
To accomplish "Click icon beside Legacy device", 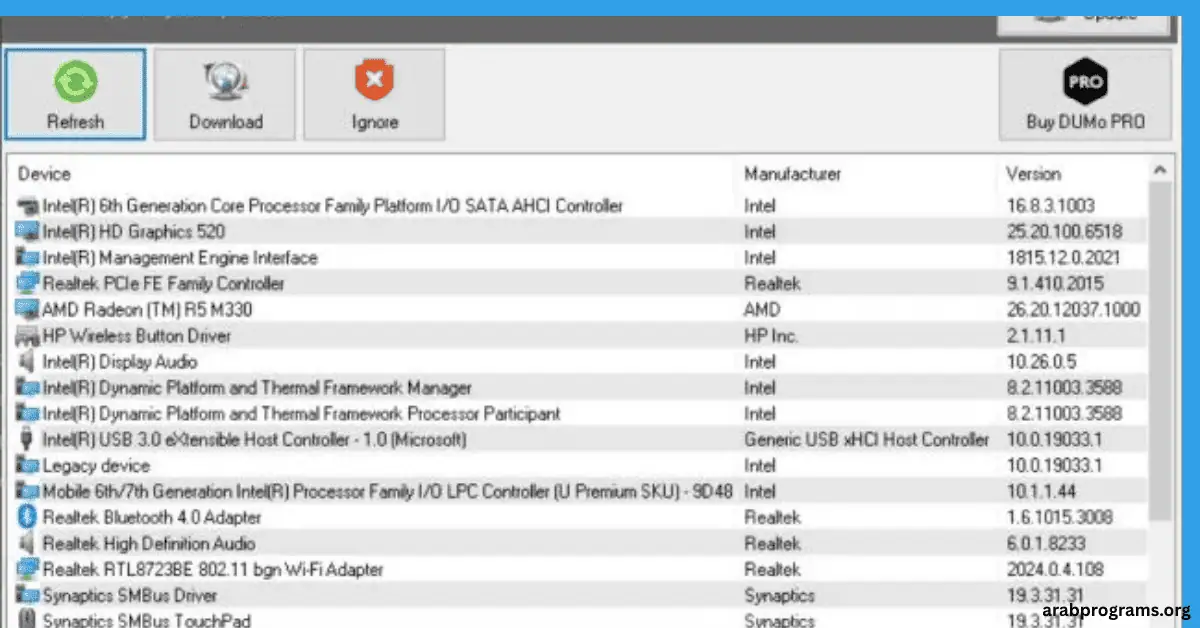I will click(27, 466).
